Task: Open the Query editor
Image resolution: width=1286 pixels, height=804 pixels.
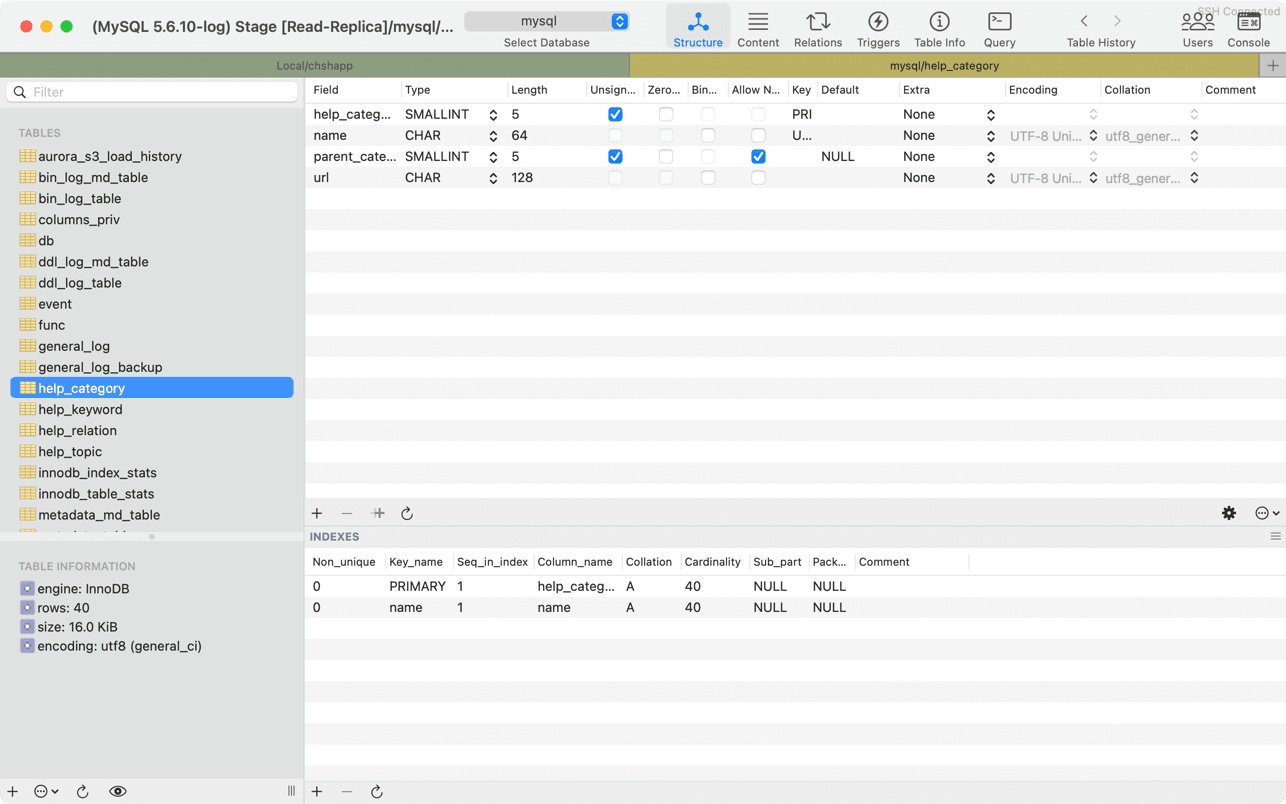Action: click(999, 28)
